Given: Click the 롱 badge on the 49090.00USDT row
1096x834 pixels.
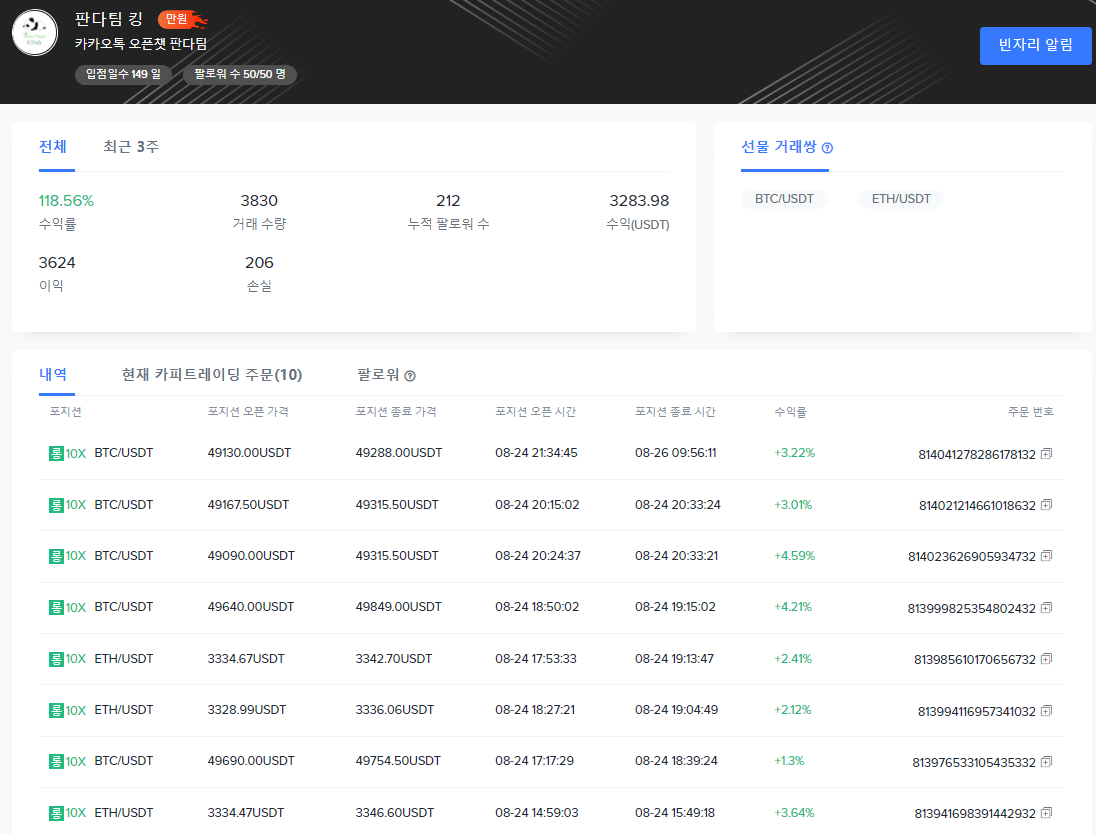Looking at the screenshot, I should pos(56,556).
